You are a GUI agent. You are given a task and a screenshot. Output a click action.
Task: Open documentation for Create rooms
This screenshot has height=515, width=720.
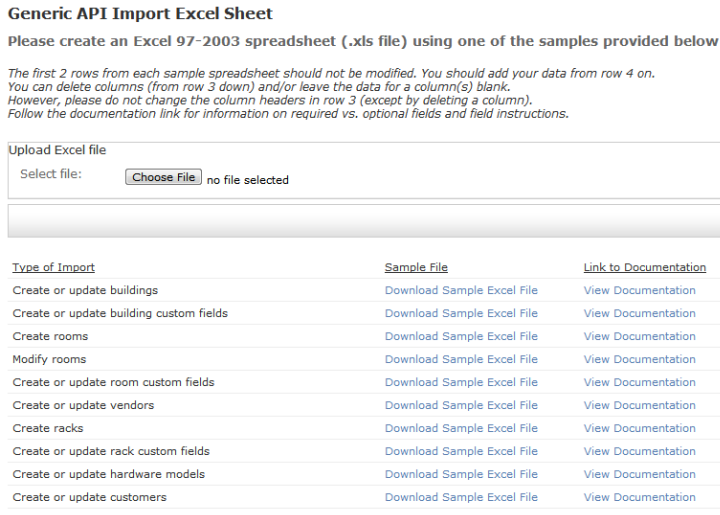pyautogui.click(x=639, y=336)
